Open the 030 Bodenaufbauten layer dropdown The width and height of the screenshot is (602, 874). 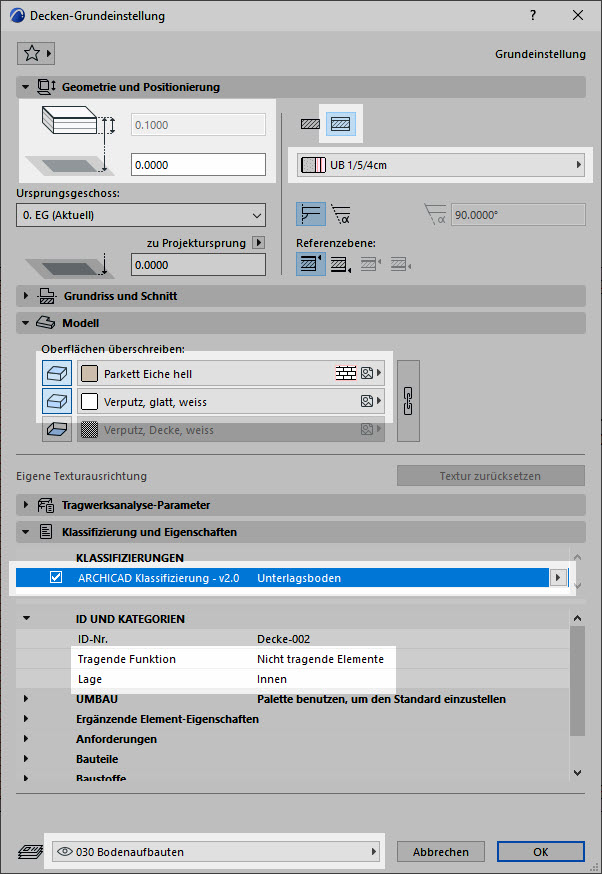216,852
